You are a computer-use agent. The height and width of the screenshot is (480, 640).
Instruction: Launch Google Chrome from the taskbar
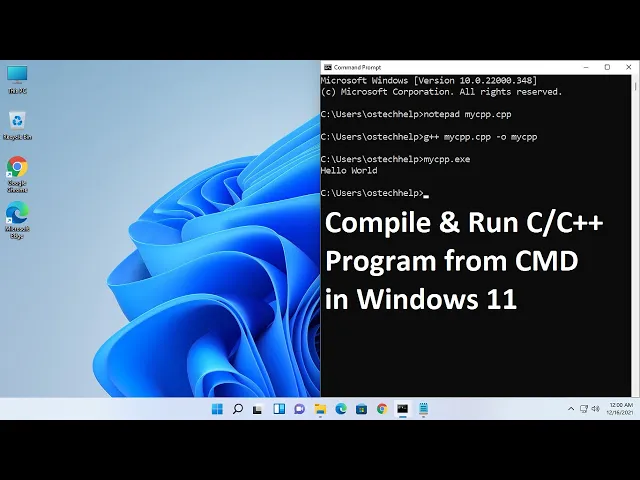pyautogui.click(x=382, y=409)
